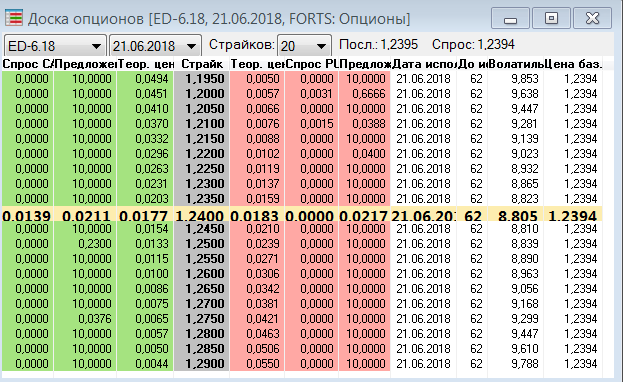Select strike 1,2500 cell

click(x=201, y=244)
